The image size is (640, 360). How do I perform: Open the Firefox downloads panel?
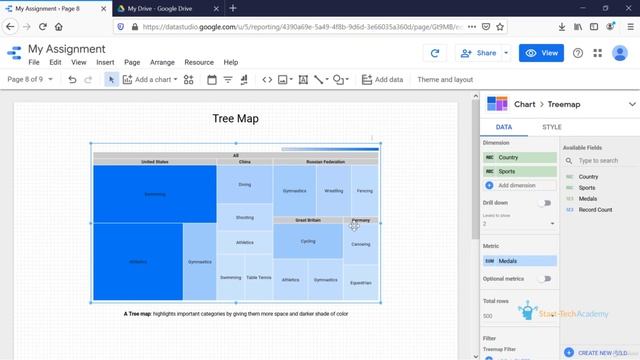pos(562,27)
